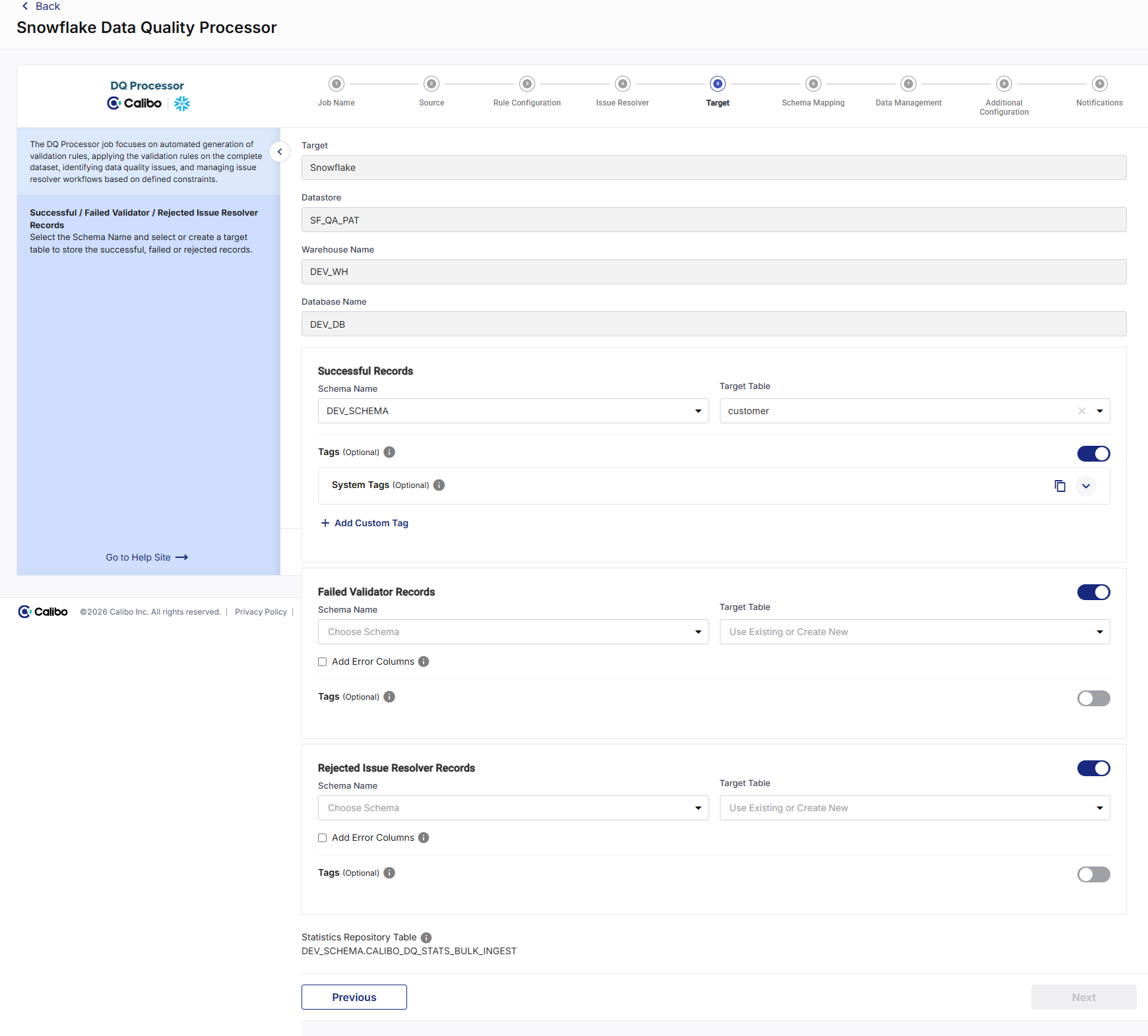Screen dimensions: 1148x1036
Task: Open the DEV_SCHEMA schema name dropdown
Action: [513, 411]
